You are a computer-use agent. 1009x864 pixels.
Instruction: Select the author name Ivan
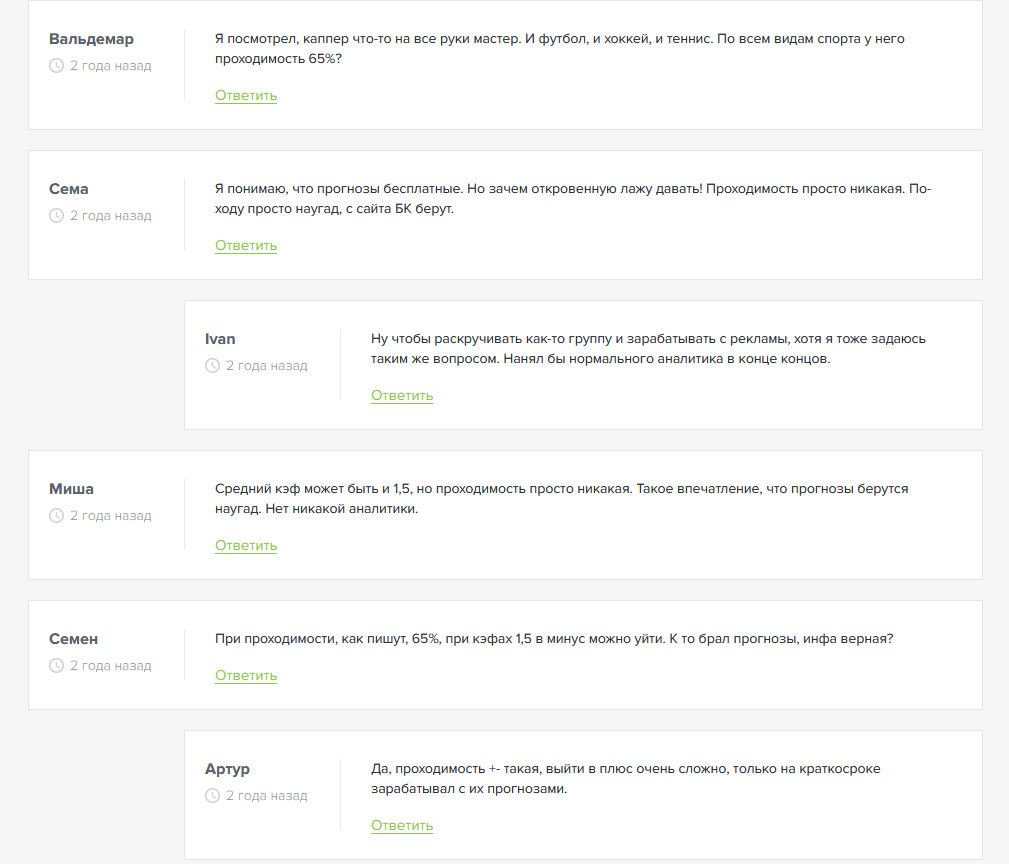pyautogui.click(x=220, y=339)
